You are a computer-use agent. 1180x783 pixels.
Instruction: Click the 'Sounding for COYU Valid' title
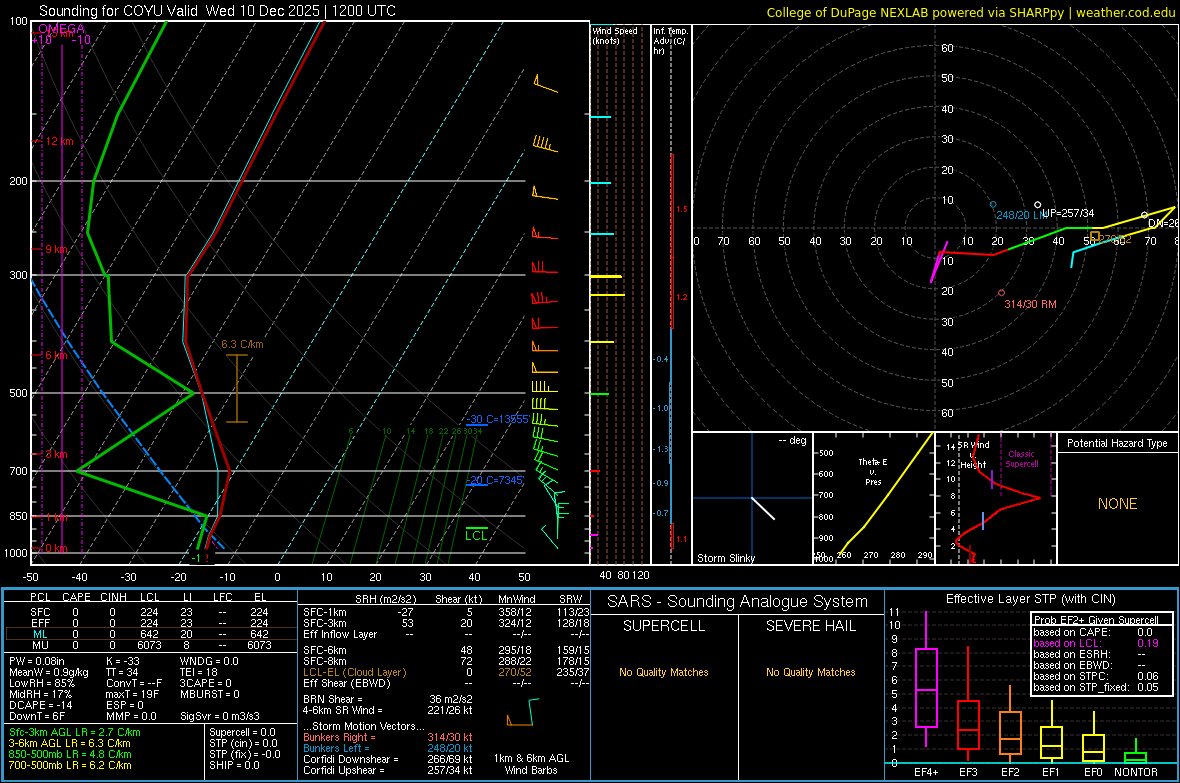pos(117,11)
